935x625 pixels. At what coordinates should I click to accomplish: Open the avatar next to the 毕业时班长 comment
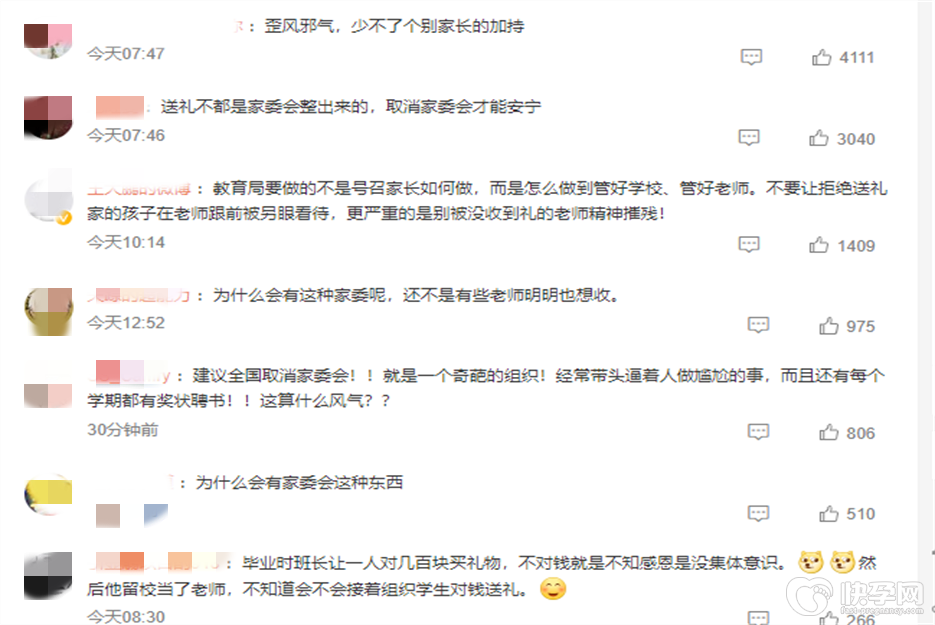click(48, 576)
